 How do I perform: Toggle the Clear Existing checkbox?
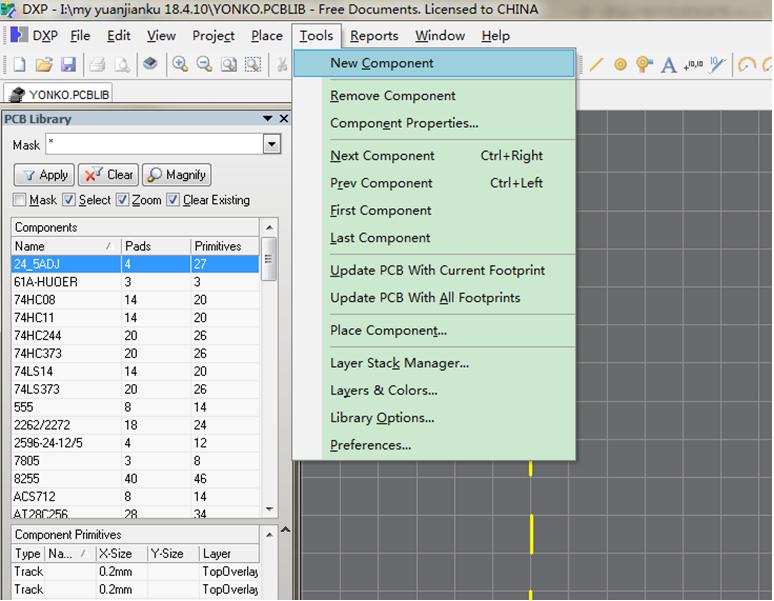[173, 200]
